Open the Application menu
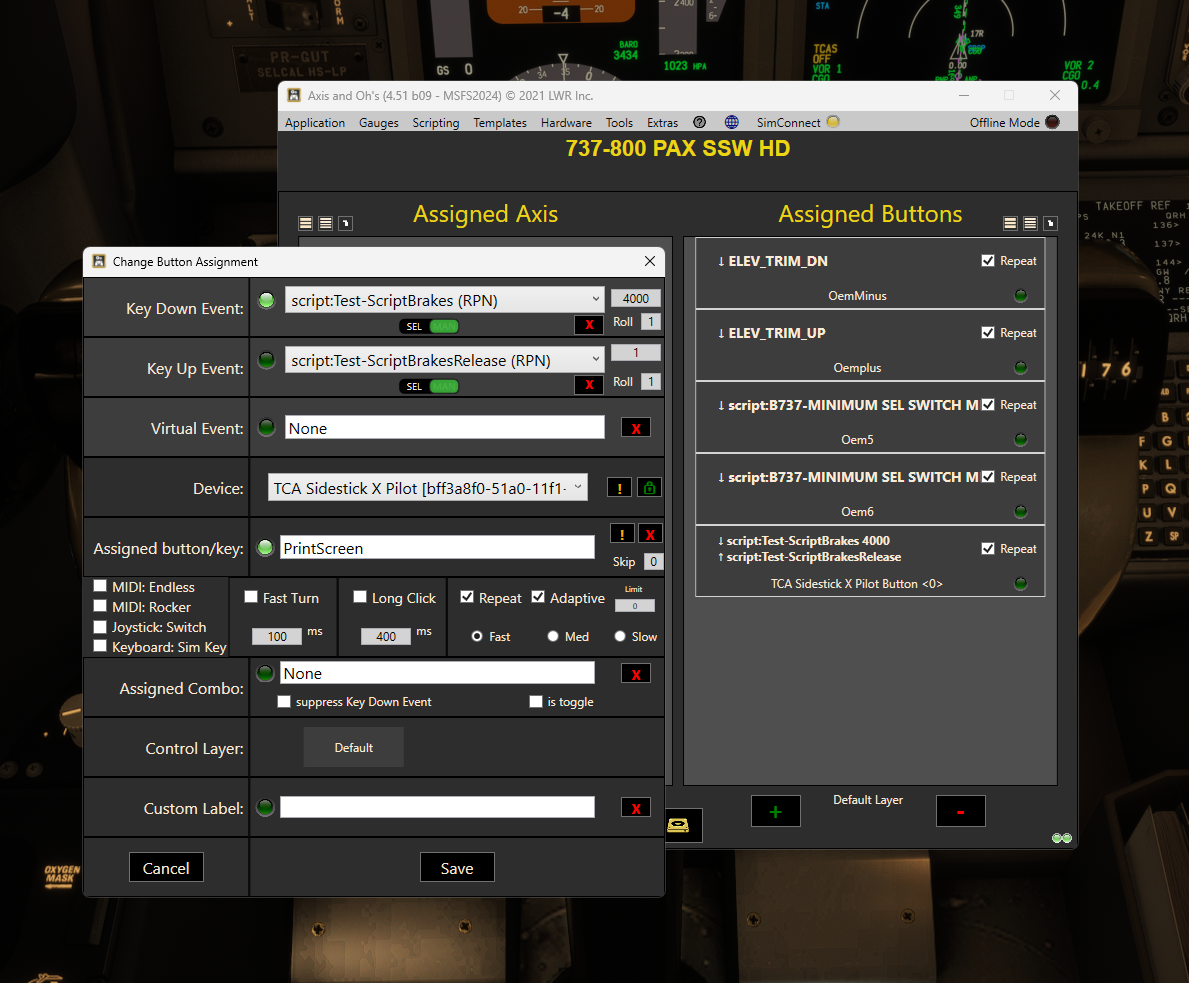Image resolution: width=1189 pixels, height=983 pixels. pos(315,122)
